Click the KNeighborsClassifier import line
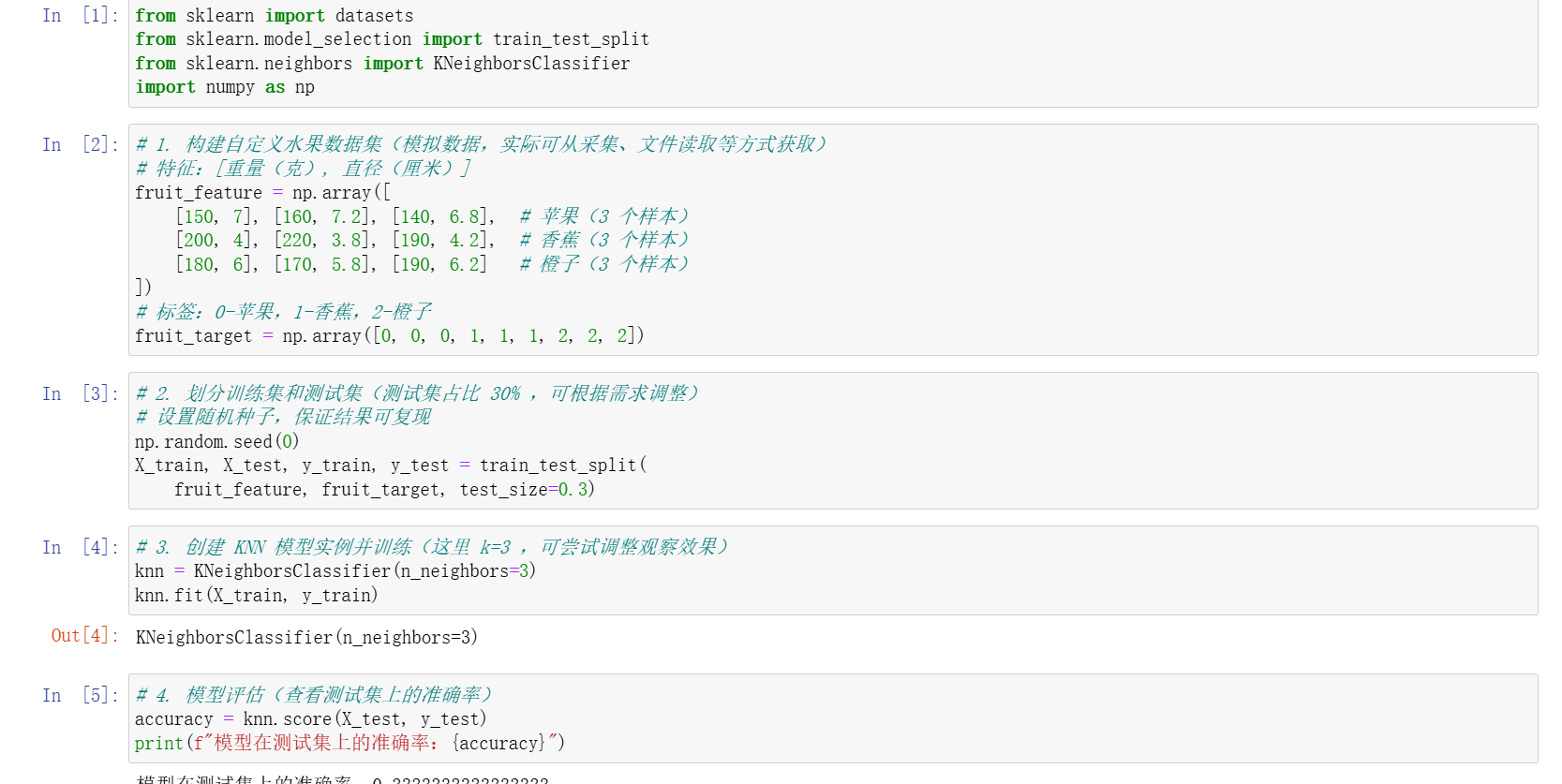Image resolution: width=1562 pixels, height=784 pixels. 382,64
